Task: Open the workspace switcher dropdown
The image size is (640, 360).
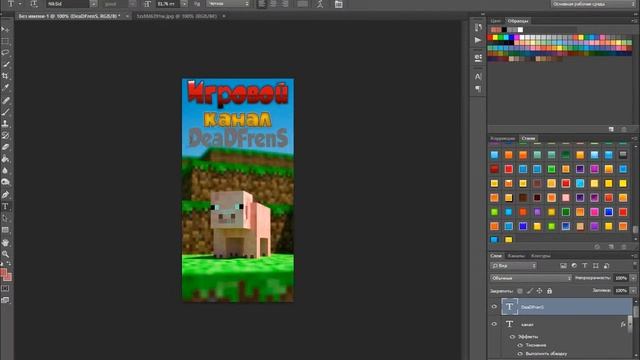Action: pyautogui.click(x=593, y=4)
